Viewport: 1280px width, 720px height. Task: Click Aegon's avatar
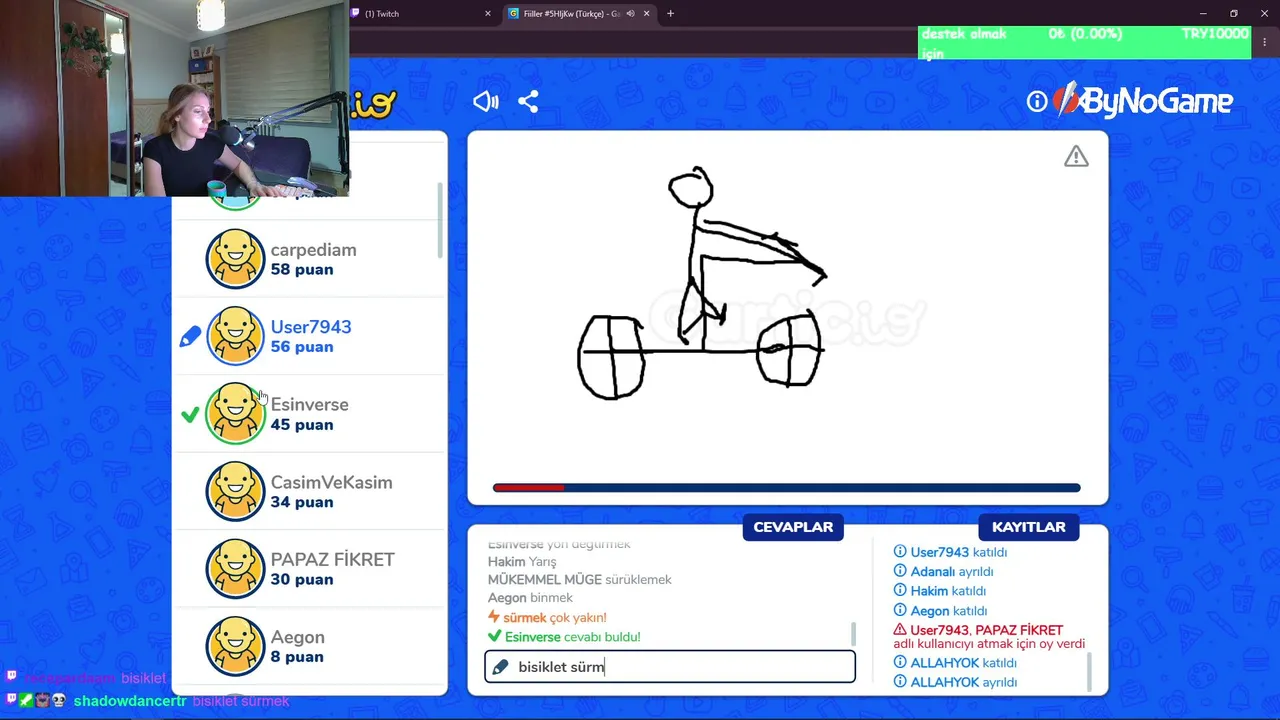pyautogui.click(x=235, y=646)
